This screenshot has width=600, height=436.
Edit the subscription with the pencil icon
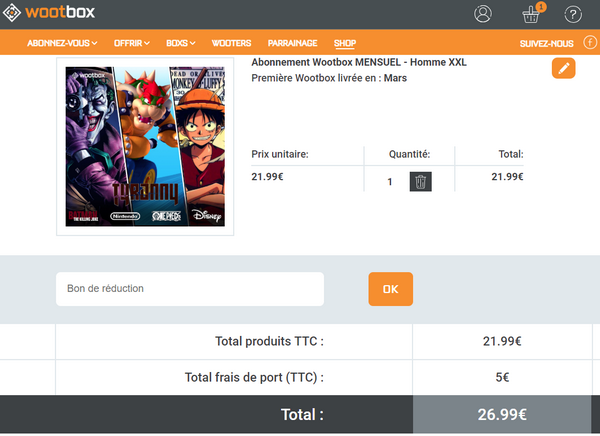tap(563, 68)
